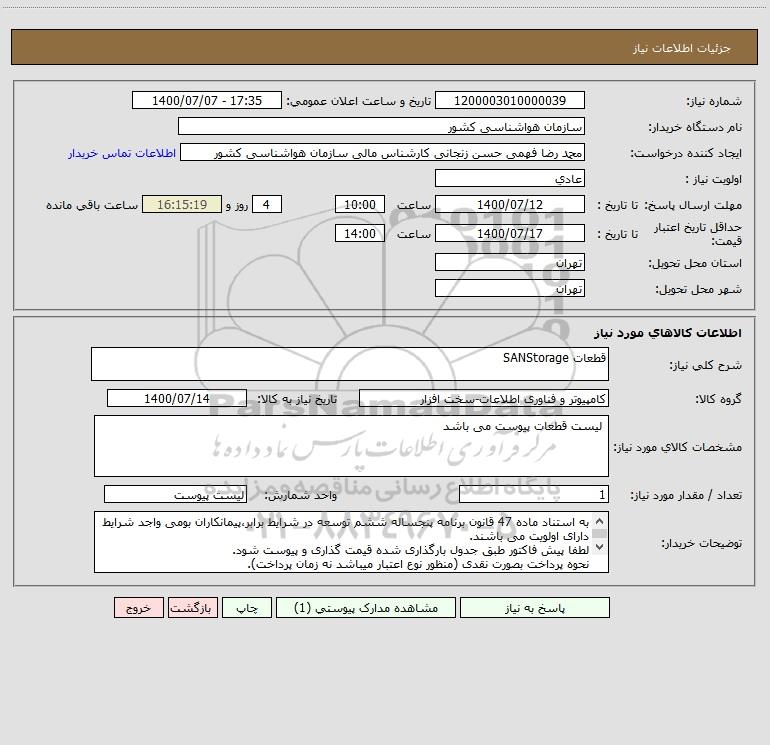Click the پاسخ به نیاز button

pos(535,607)
